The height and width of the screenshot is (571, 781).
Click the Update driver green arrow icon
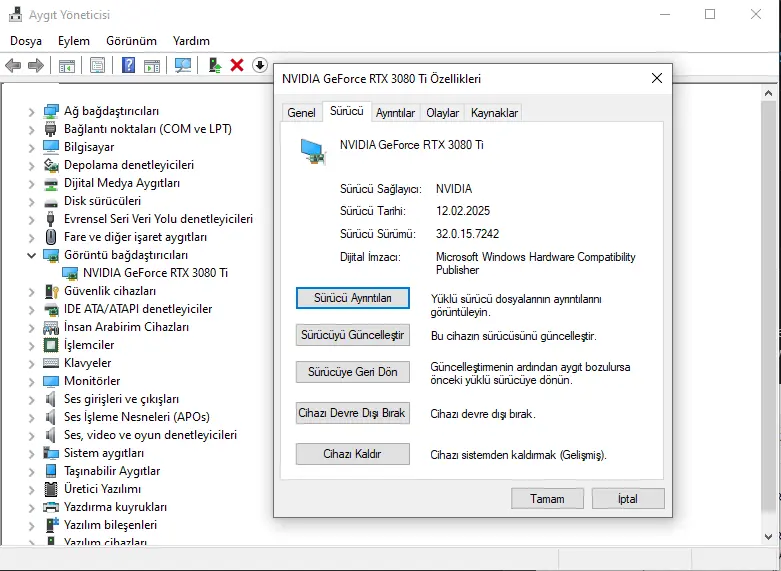pyautogui.click(x=215, y=65)
